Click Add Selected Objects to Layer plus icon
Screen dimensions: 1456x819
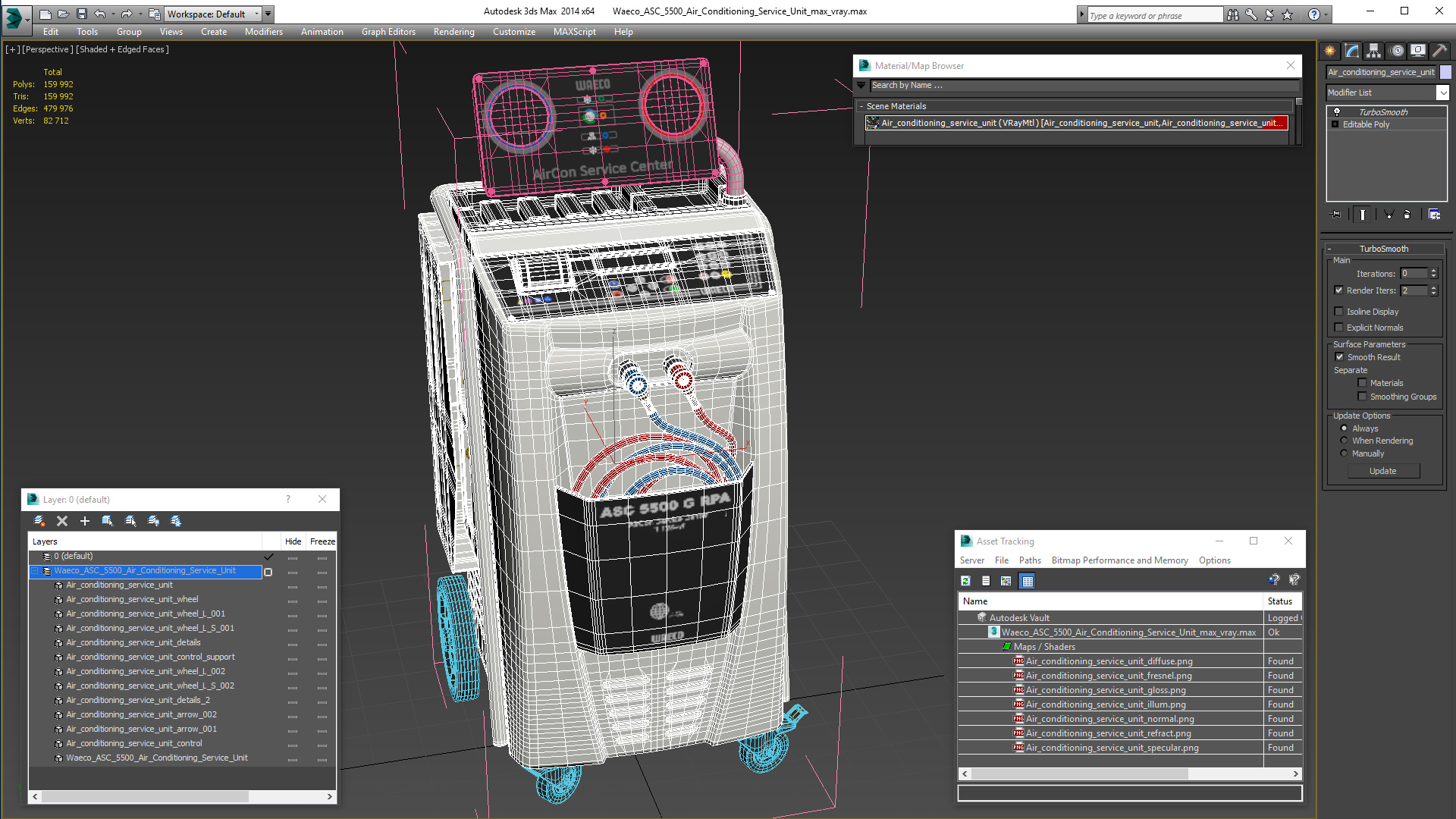[x=85, y=521]
